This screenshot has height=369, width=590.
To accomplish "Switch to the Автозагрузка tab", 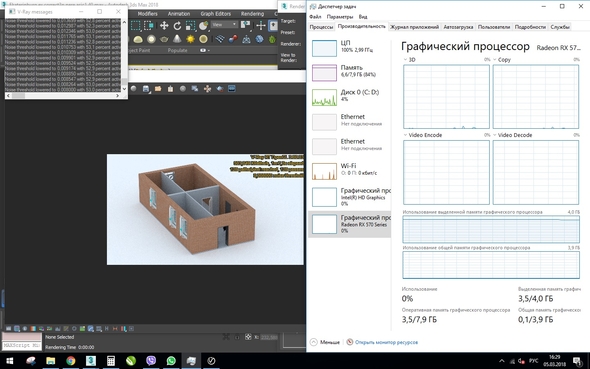I will click(x=458, y=27).
